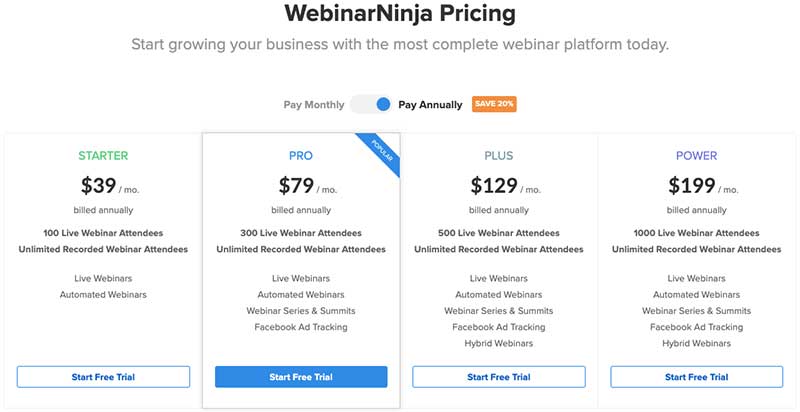Viewport: 800px width, 412px height.
Task: Select the PLUS plan title
Action: click(x=499, y=156)
